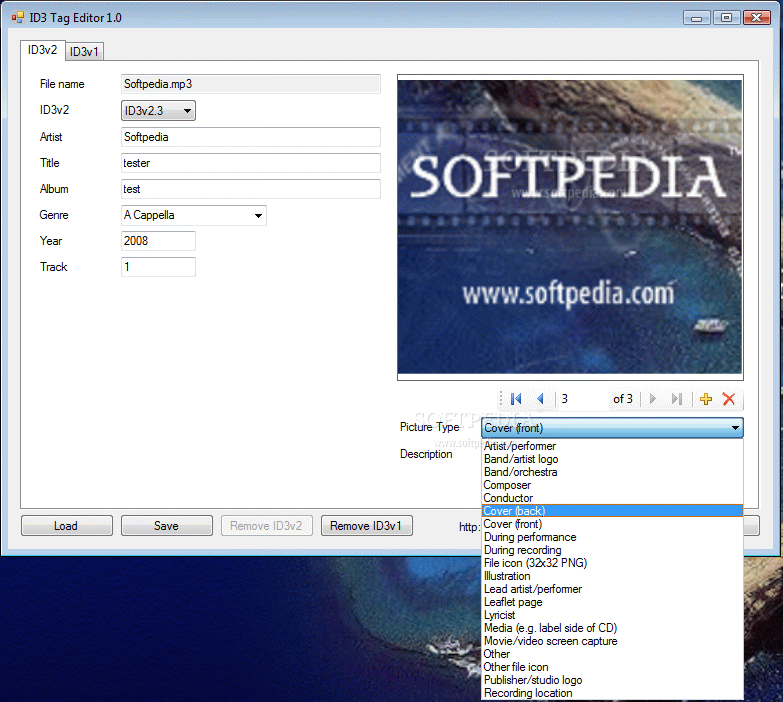Select Conductor picture type
This screenshot has height=702, width=783.
click(x=612, y=498)
